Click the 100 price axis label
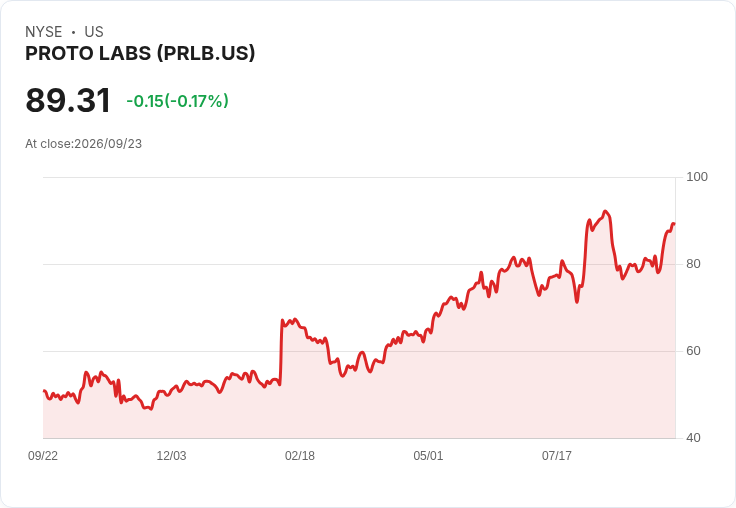 pyautogui.click(x=697, y=177)
